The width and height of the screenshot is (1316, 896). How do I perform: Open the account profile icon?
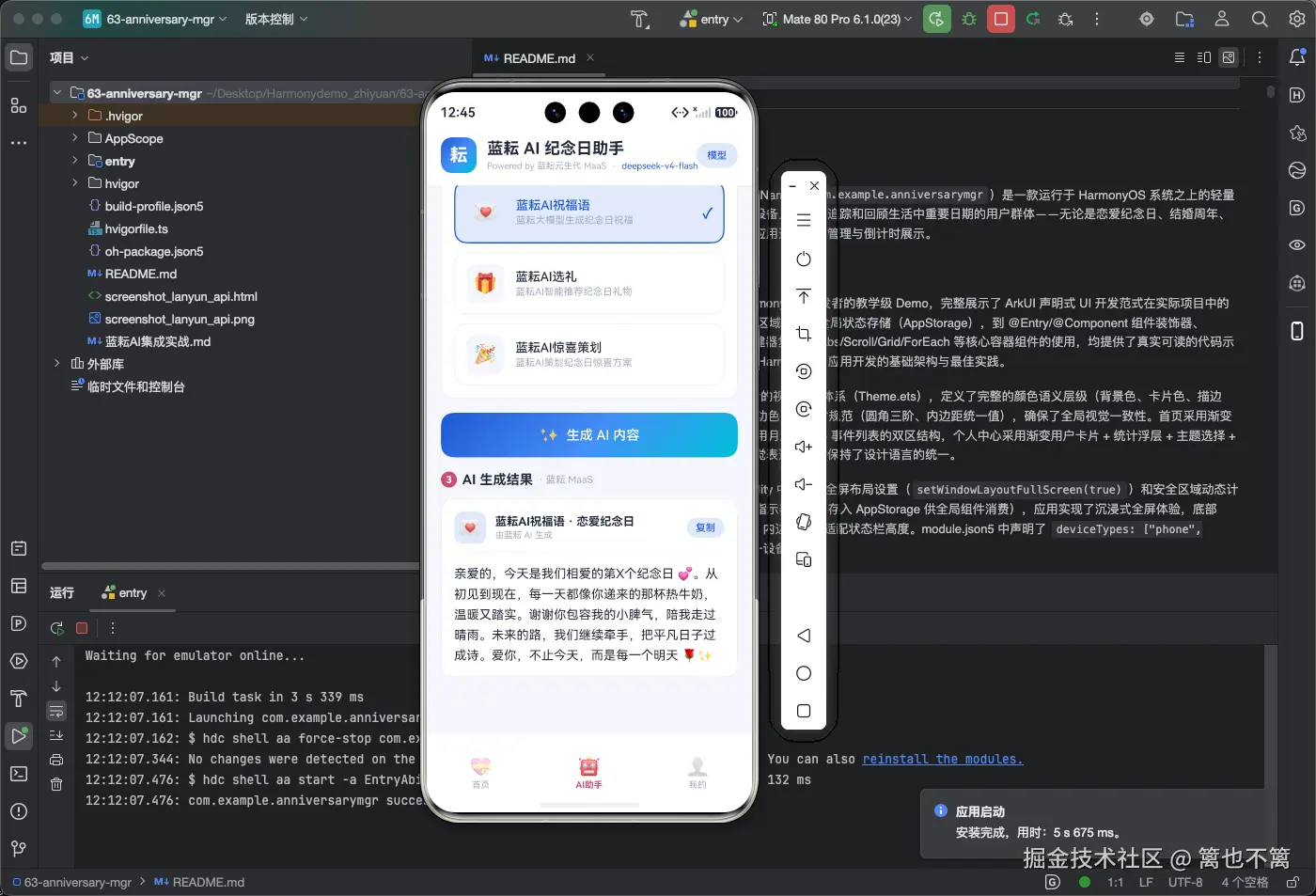click(1222, 19)
